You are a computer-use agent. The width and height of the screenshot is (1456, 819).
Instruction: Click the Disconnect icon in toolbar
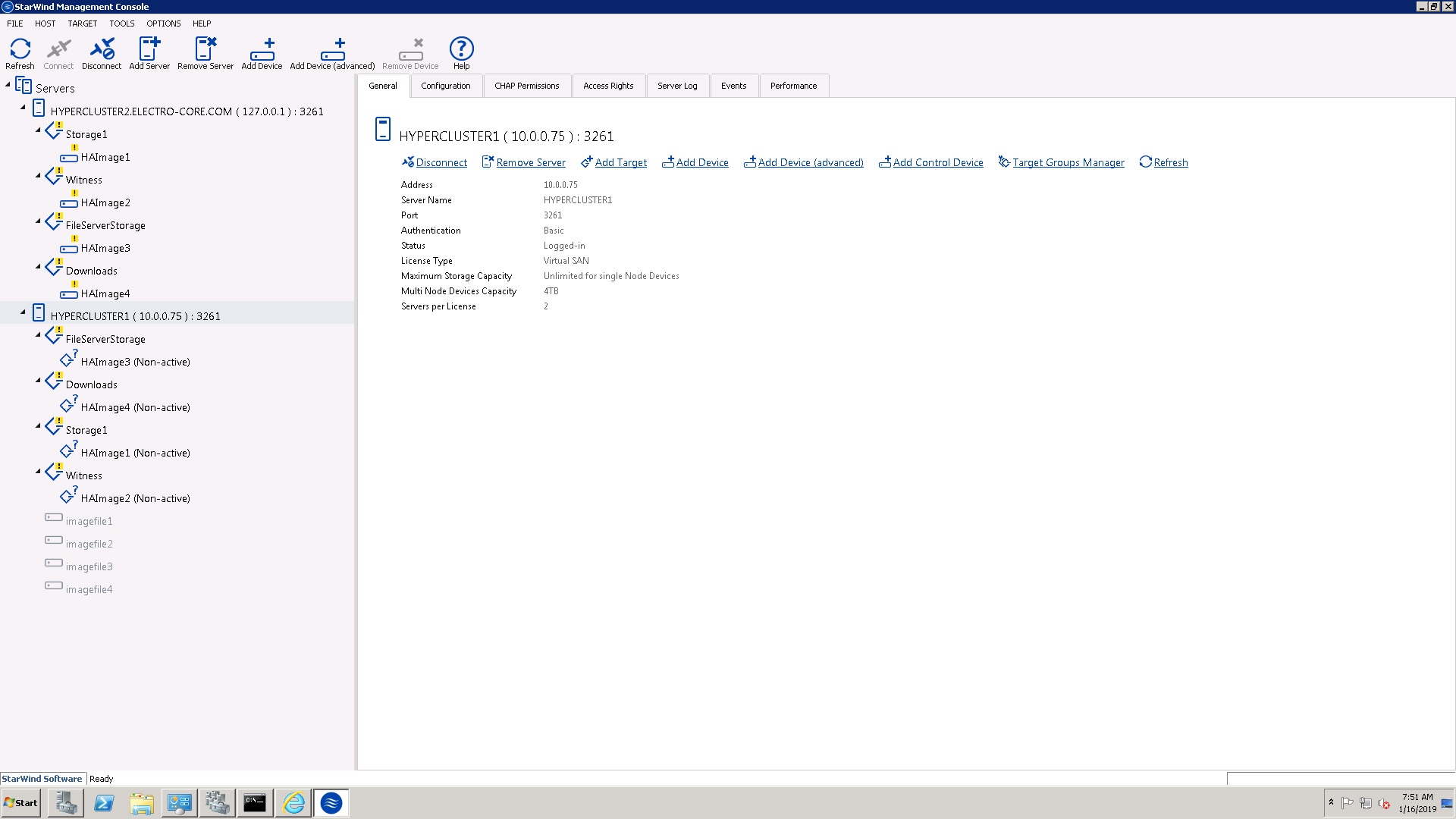(102, 53)
